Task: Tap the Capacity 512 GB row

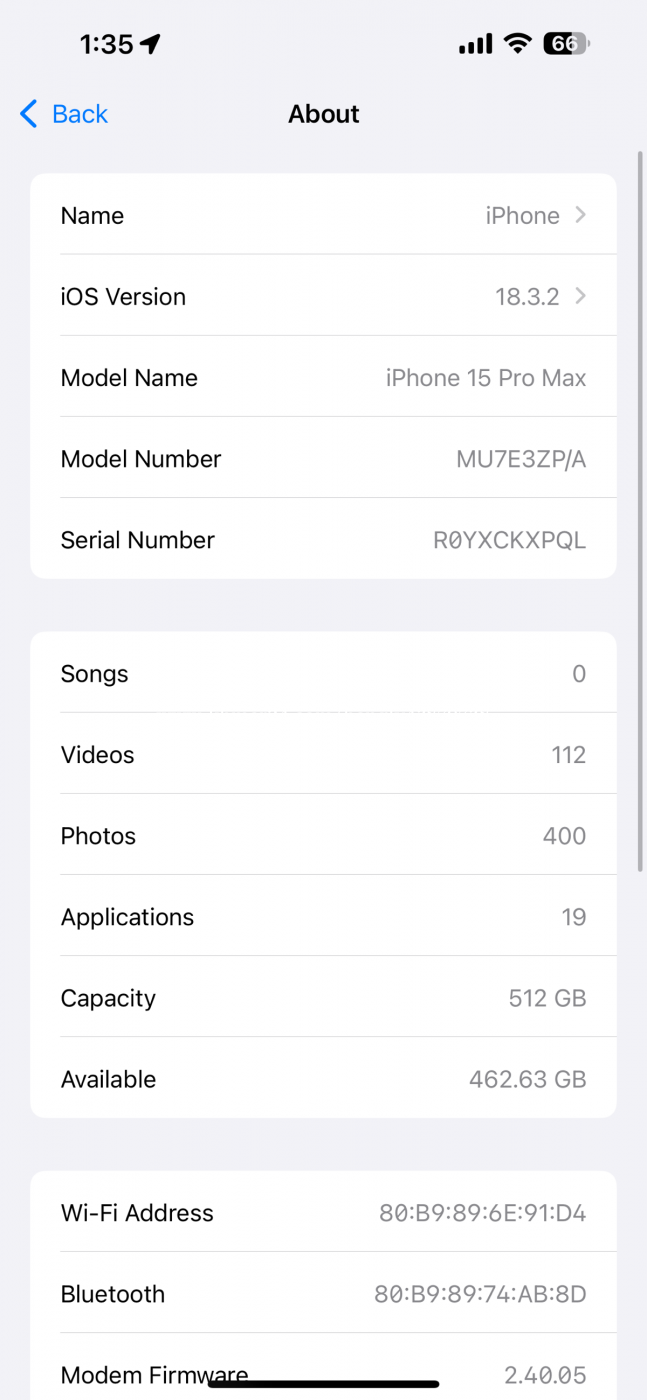Action: point(323,998)
